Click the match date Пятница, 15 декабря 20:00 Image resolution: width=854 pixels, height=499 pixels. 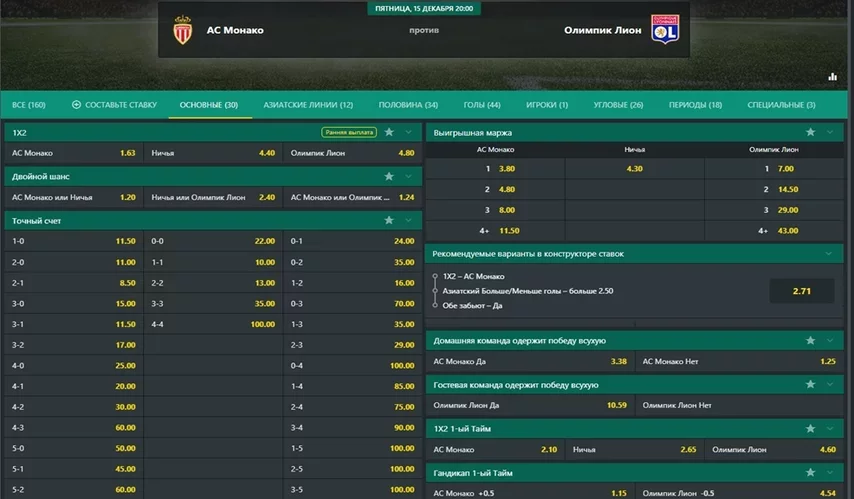(424, 8)
